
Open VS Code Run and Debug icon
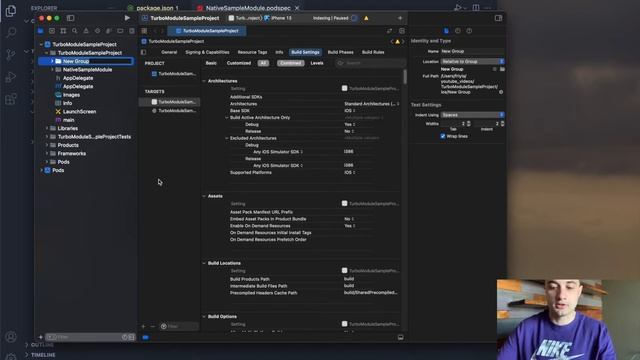coord(11,77)
